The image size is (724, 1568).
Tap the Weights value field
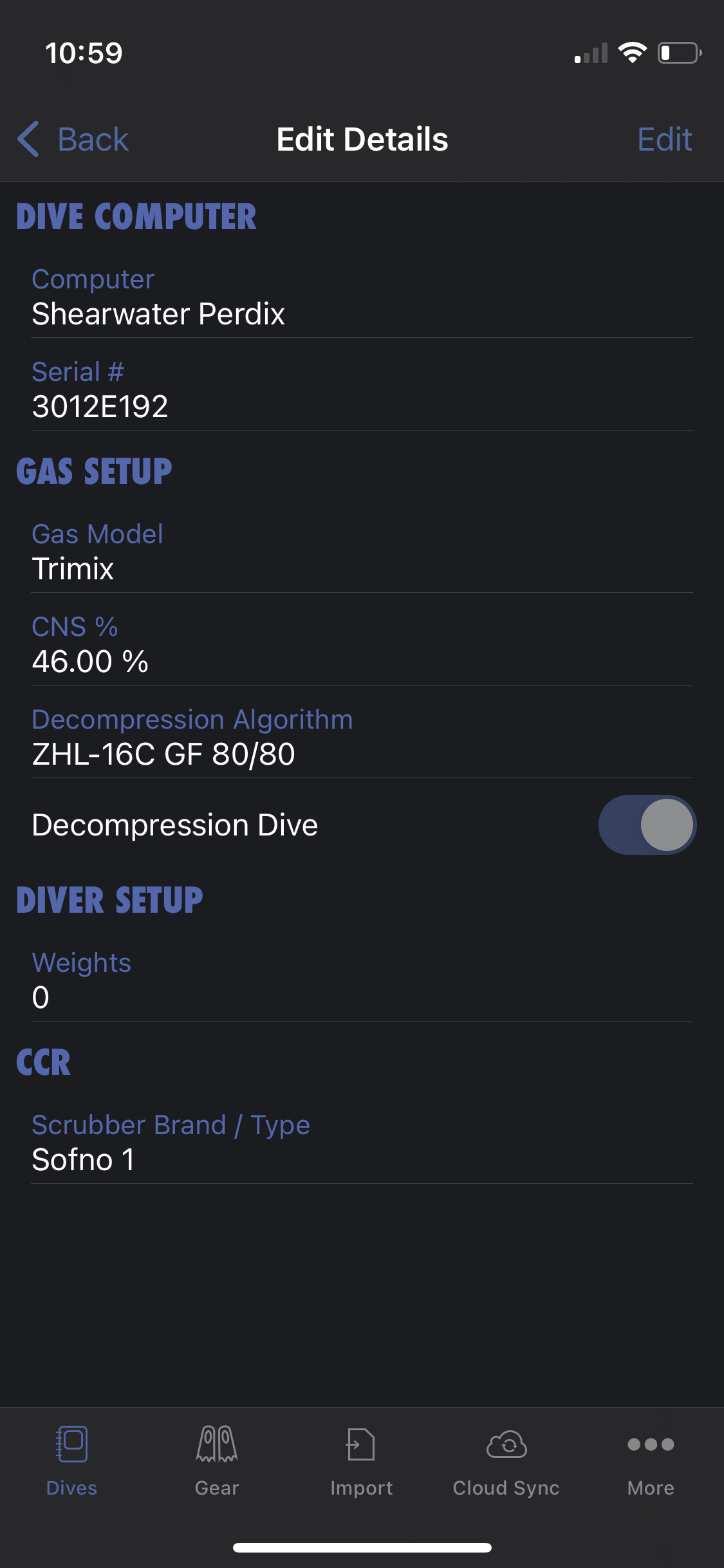[362, 981]
